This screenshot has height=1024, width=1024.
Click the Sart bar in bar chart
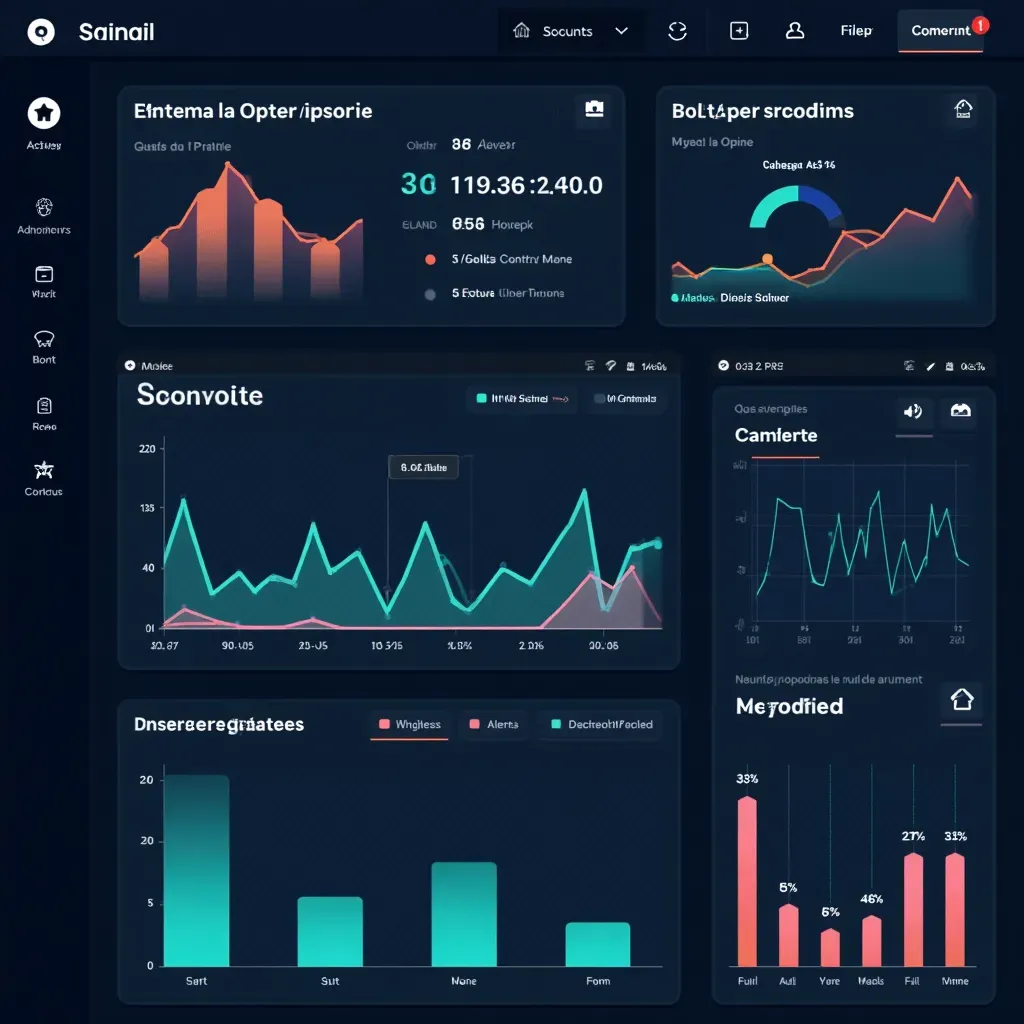[197, 871]
